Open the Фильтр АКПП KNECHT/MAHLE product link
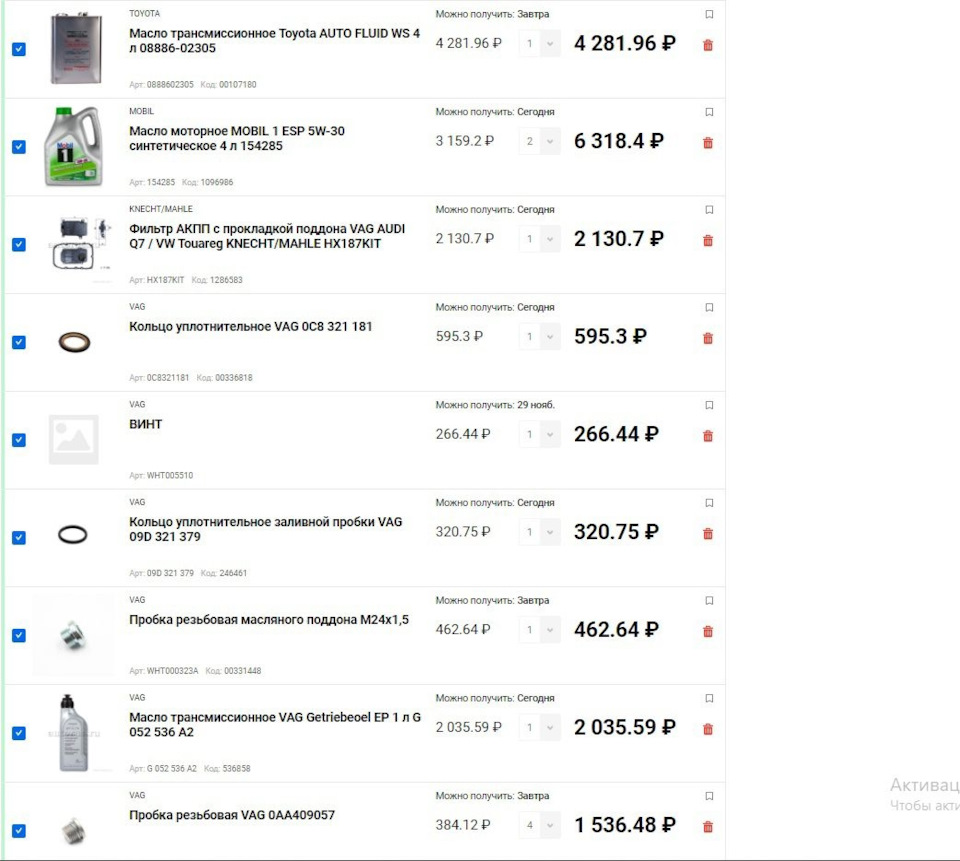Image resolution: width=960 pixels, height=861 pixels. [x=267, y=236]
